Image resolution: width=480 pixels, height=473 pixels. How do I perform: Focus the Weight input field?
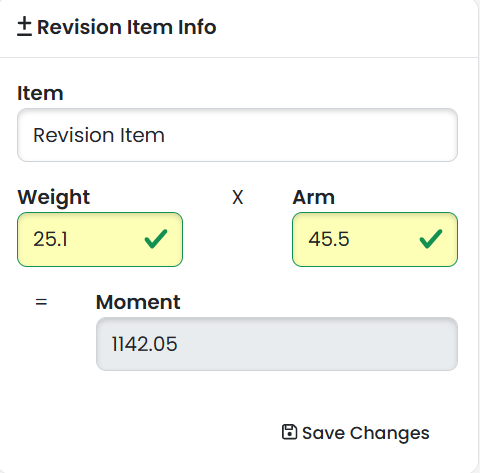point(100,239)
